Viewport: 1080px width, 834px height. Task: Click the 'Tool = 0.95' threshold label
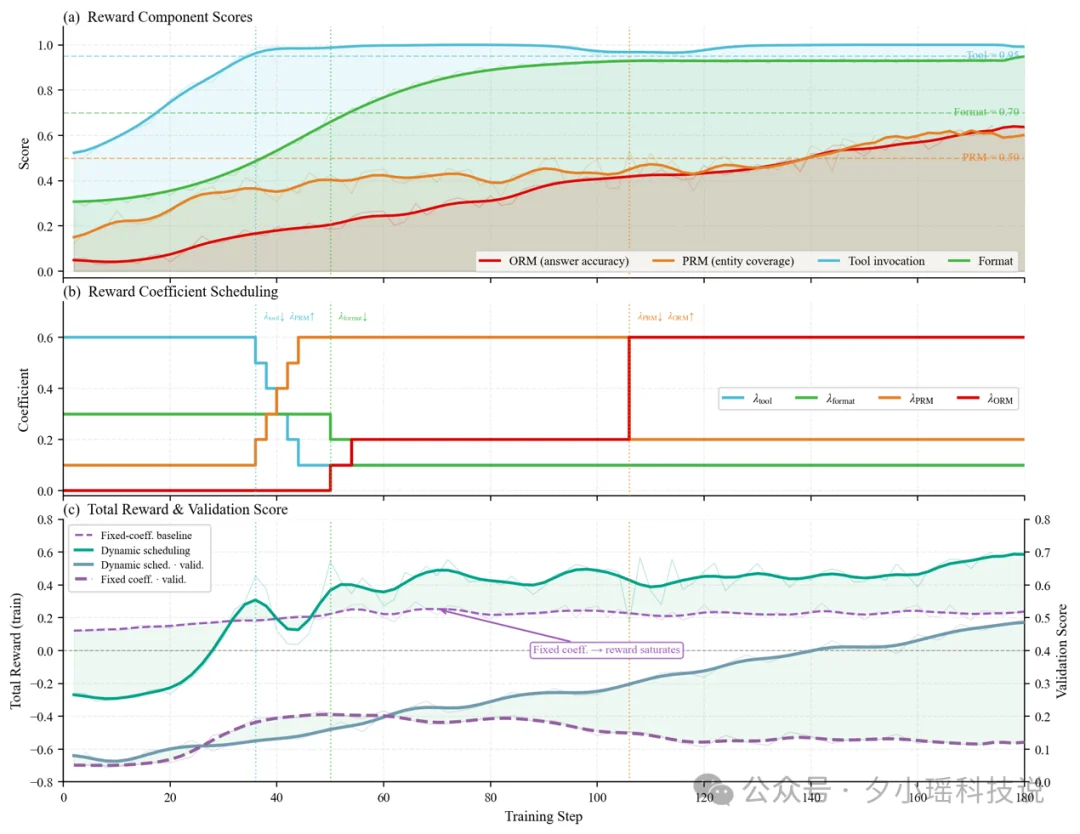992,56
